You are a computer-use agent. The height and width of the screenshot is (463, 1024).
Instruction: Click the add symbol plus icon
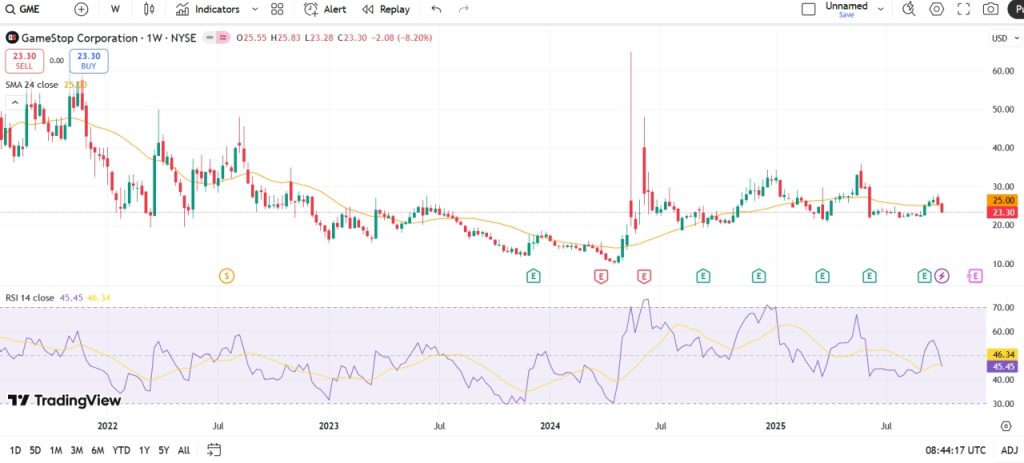click(81, 9)
